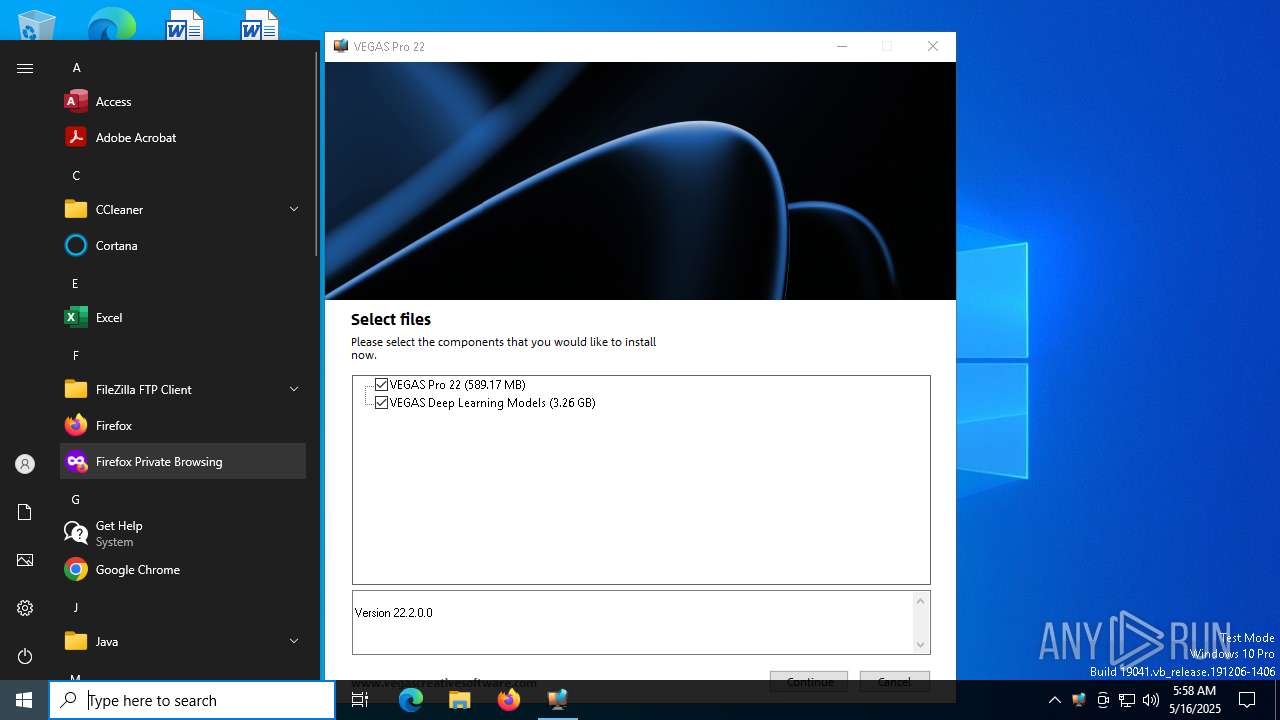Open the notification center icon

1247,700
